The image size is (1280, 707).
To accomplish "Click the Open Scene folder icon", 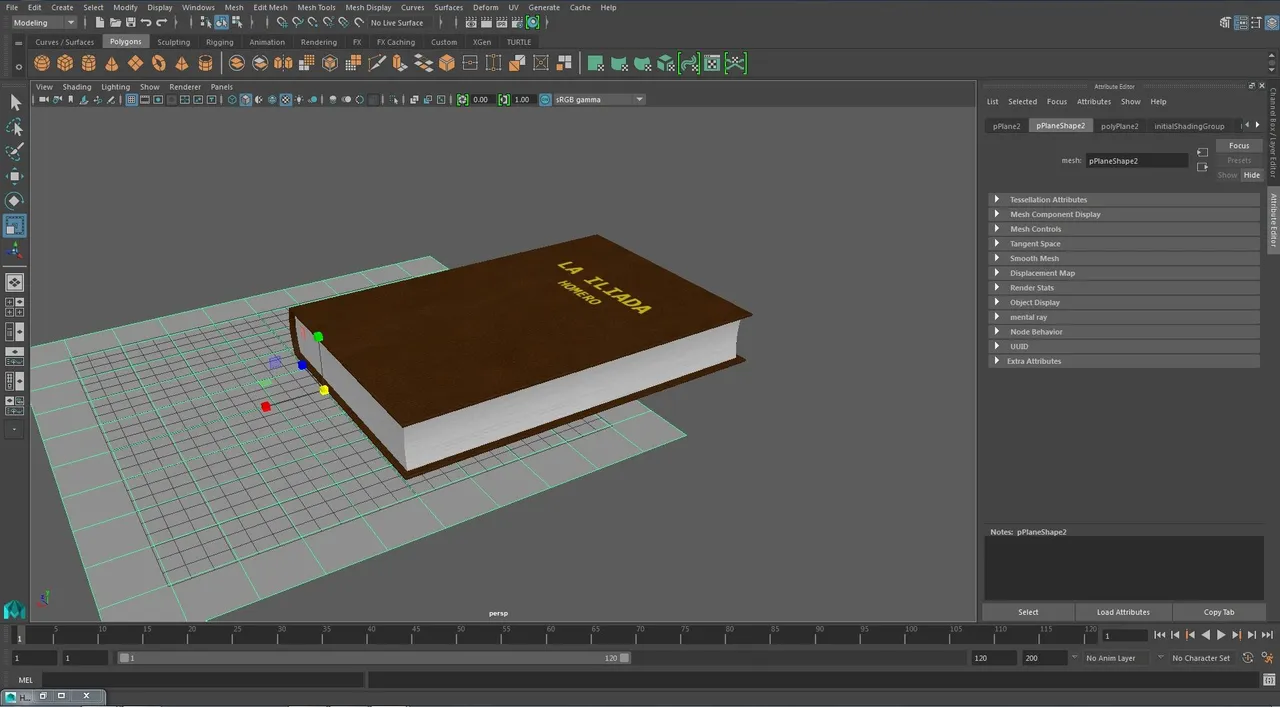I will pyautogui.click(x=115, y=22).
